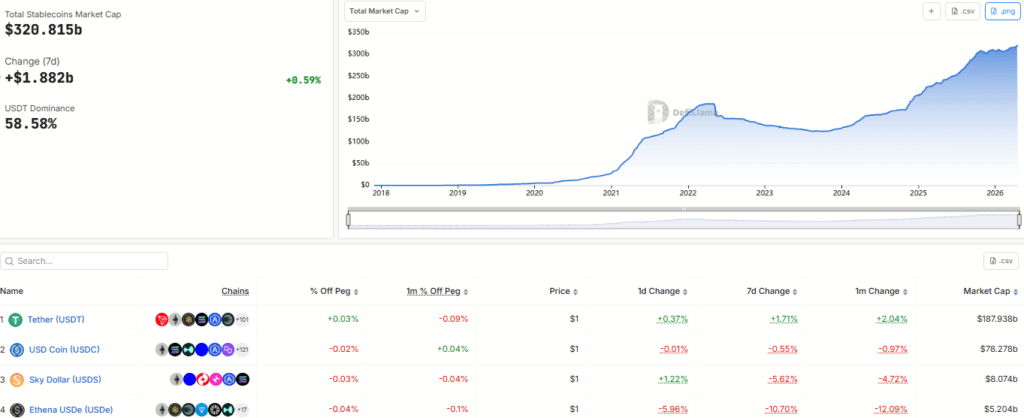Click the USD Coin logo icon
Image resolution: width=1024 pixels, height=418 pixels.
pyautogui.click(x=16, y=349)
